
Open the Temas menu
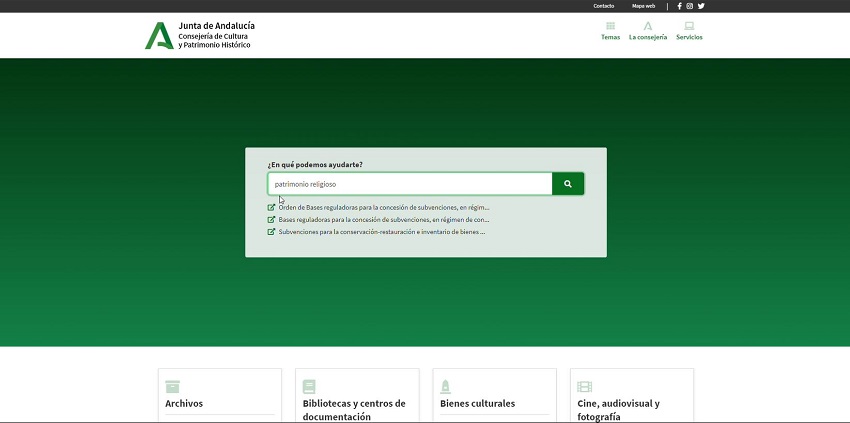click(x=610, y=31)
